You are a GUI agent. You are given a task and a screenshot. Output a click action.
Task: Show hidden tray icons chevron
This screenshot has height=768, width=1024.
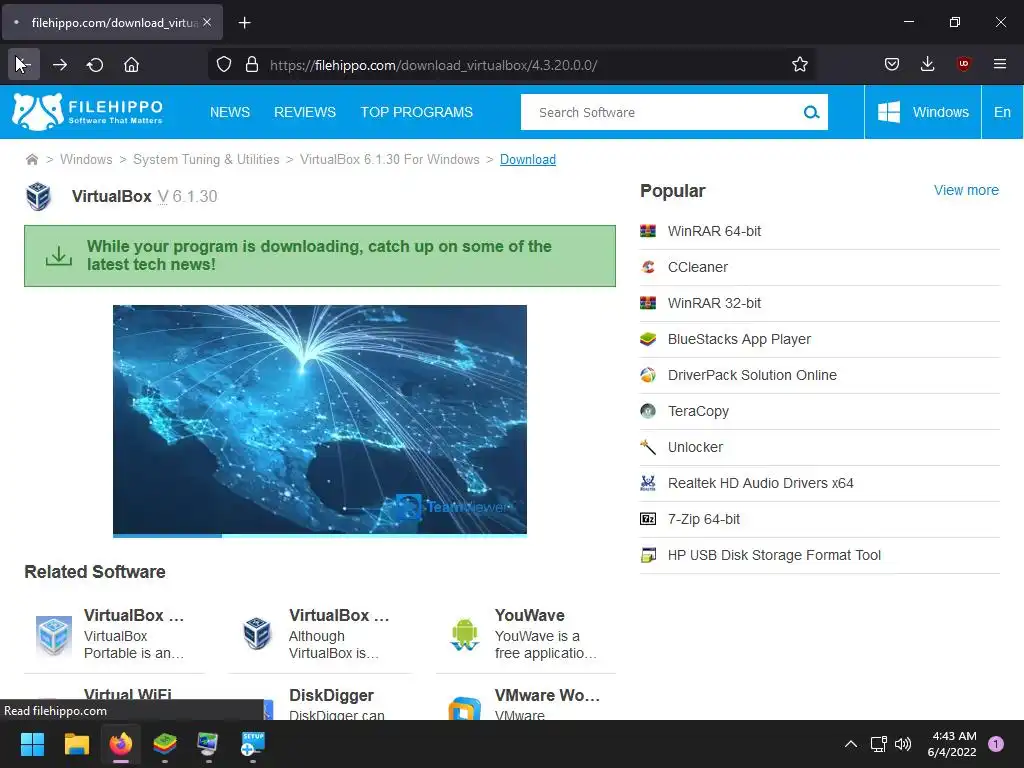click(x=850, y=744)
